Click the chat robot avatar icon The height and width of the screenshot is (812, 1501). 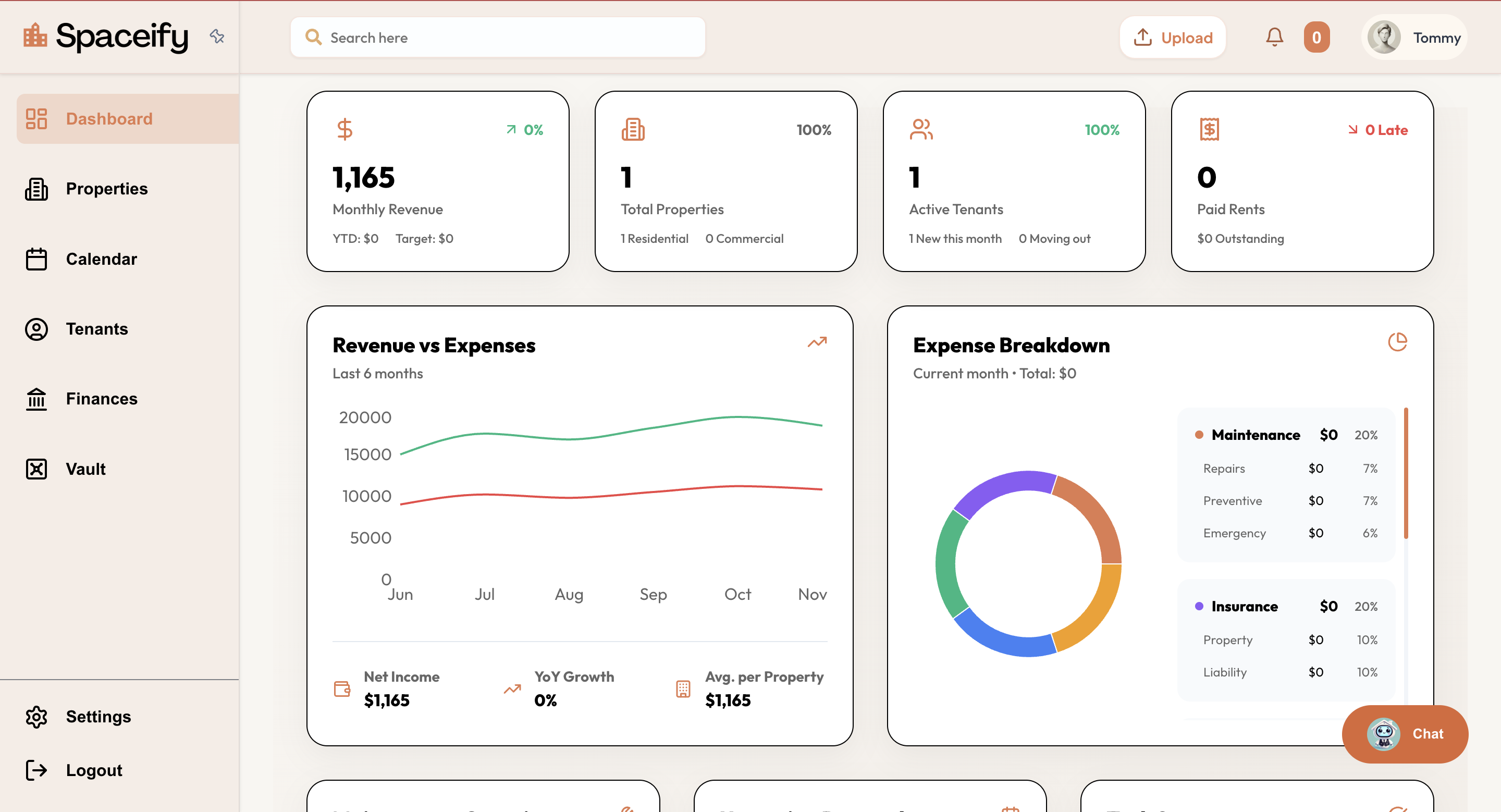(1383, 734)
